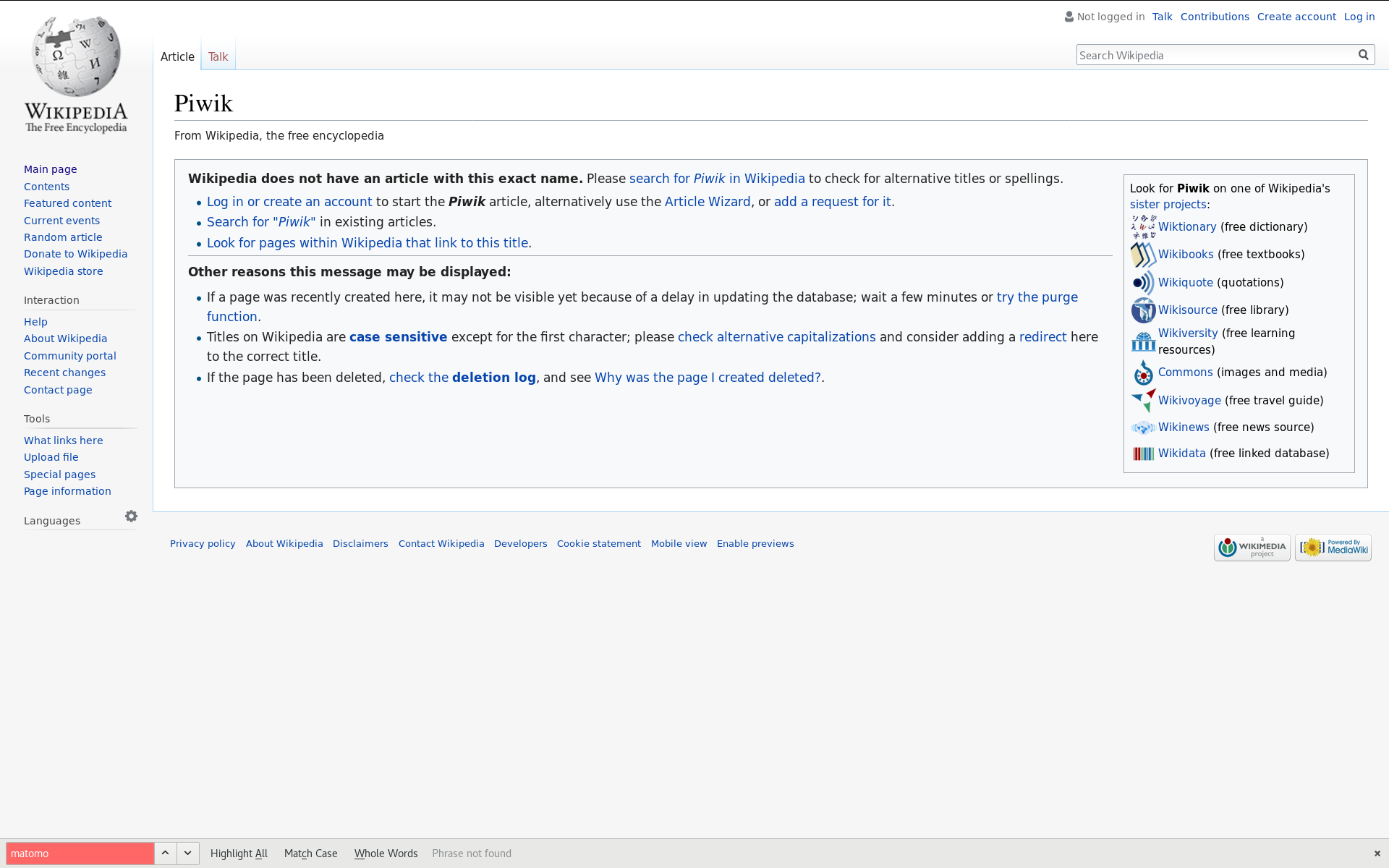1389x868 pixels.
Task: Switch to the Article tab
Action: point(177,56)
